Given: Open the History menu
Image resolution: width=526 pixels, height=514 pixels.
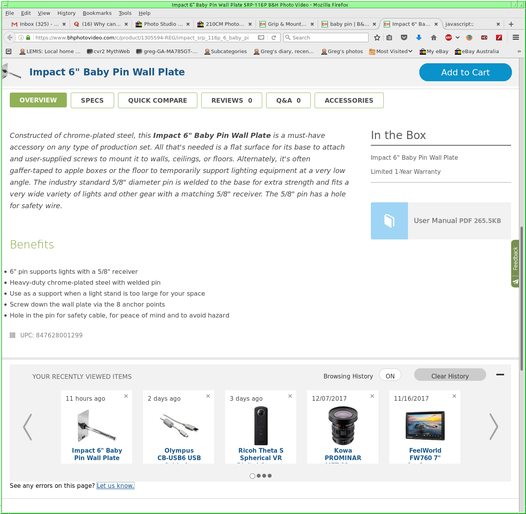Looking at the screenshot, I should pyautogui.click(x=66, y=13).
